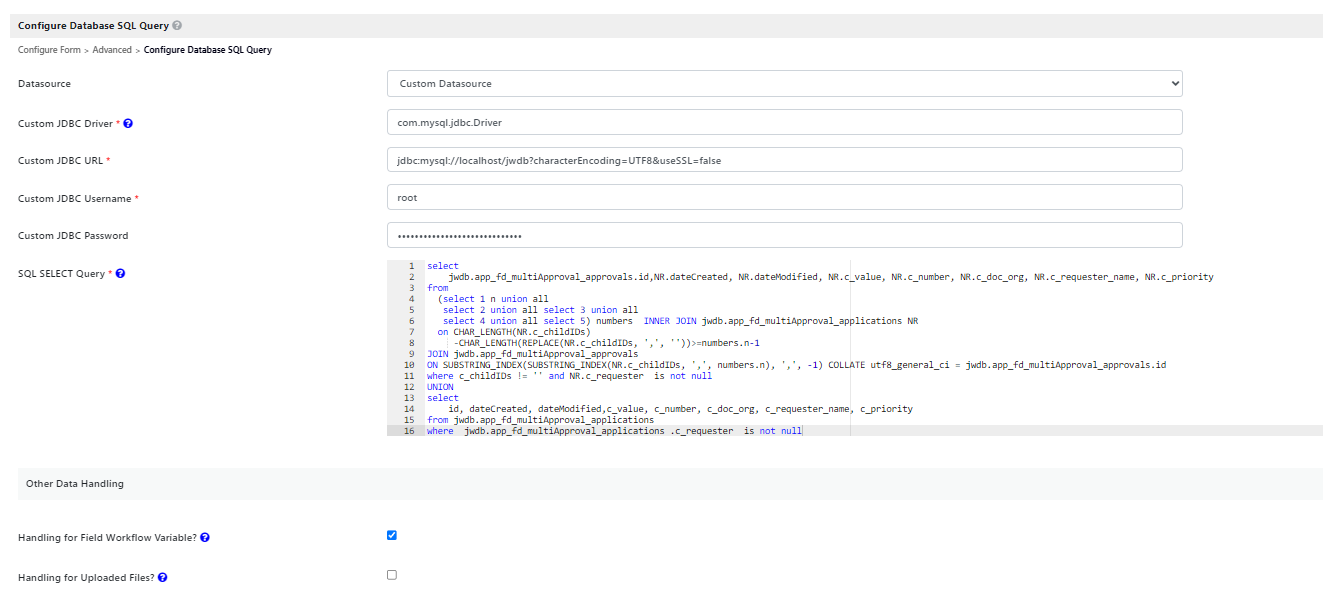This screenshot has width=1323, height=607.
Task: Enable Handling for Uploaded Files checkbox
Action: 392,575
